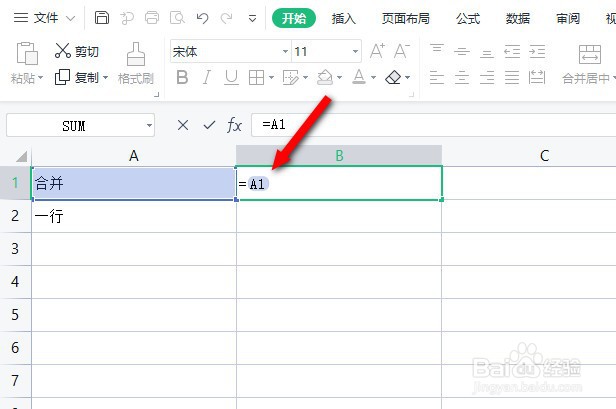Select align left icon
Image resolution: width=616 pixels, height=409 pixels.
pyautogui.click(x=437, y=77)
